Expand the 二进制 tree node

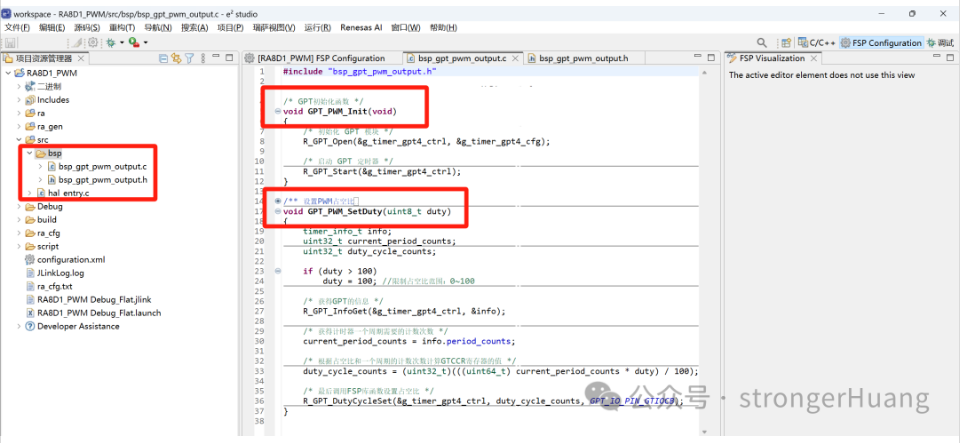click(x=18, y=86)
